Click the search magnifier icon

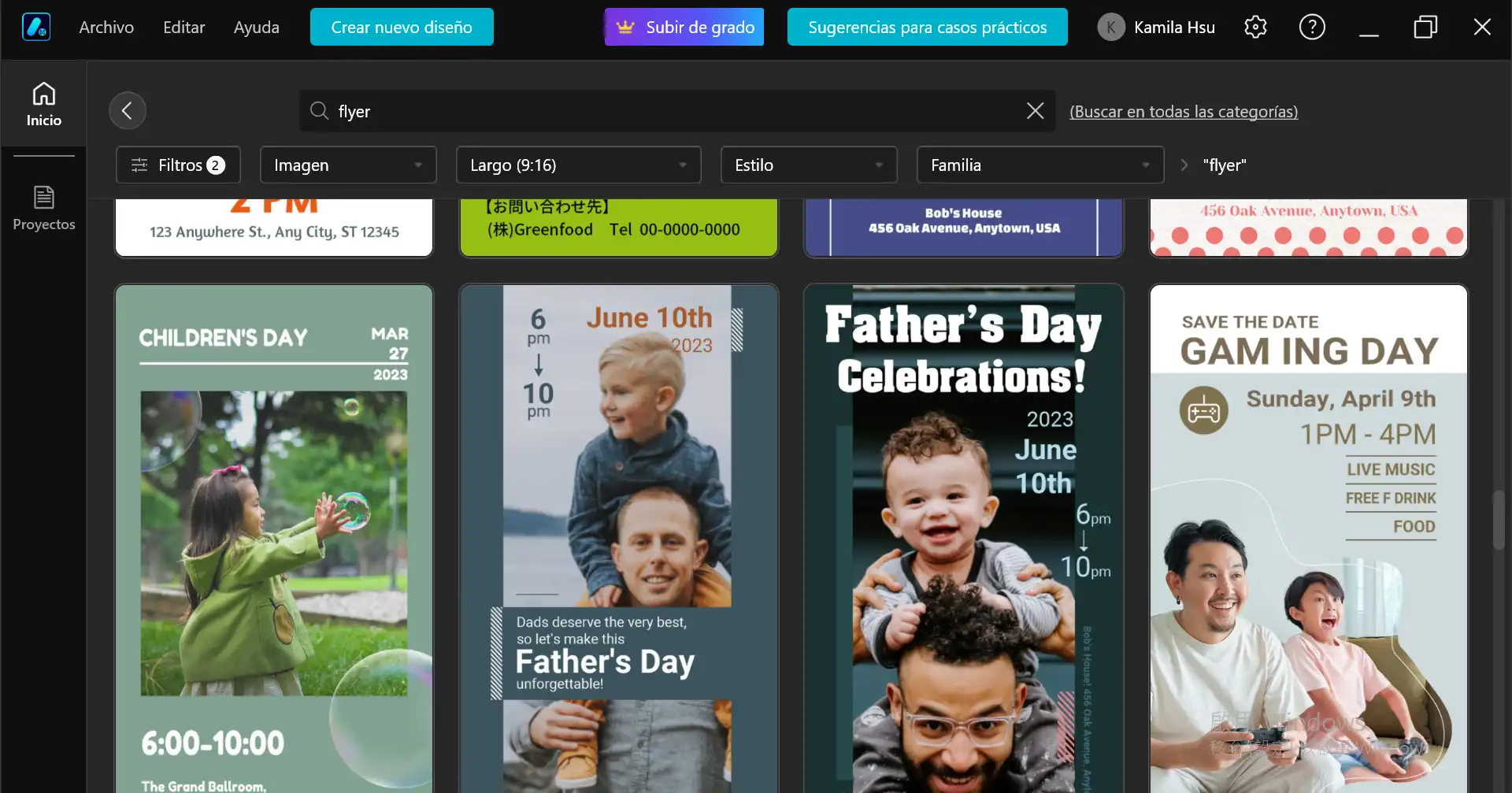click(319, 111)
